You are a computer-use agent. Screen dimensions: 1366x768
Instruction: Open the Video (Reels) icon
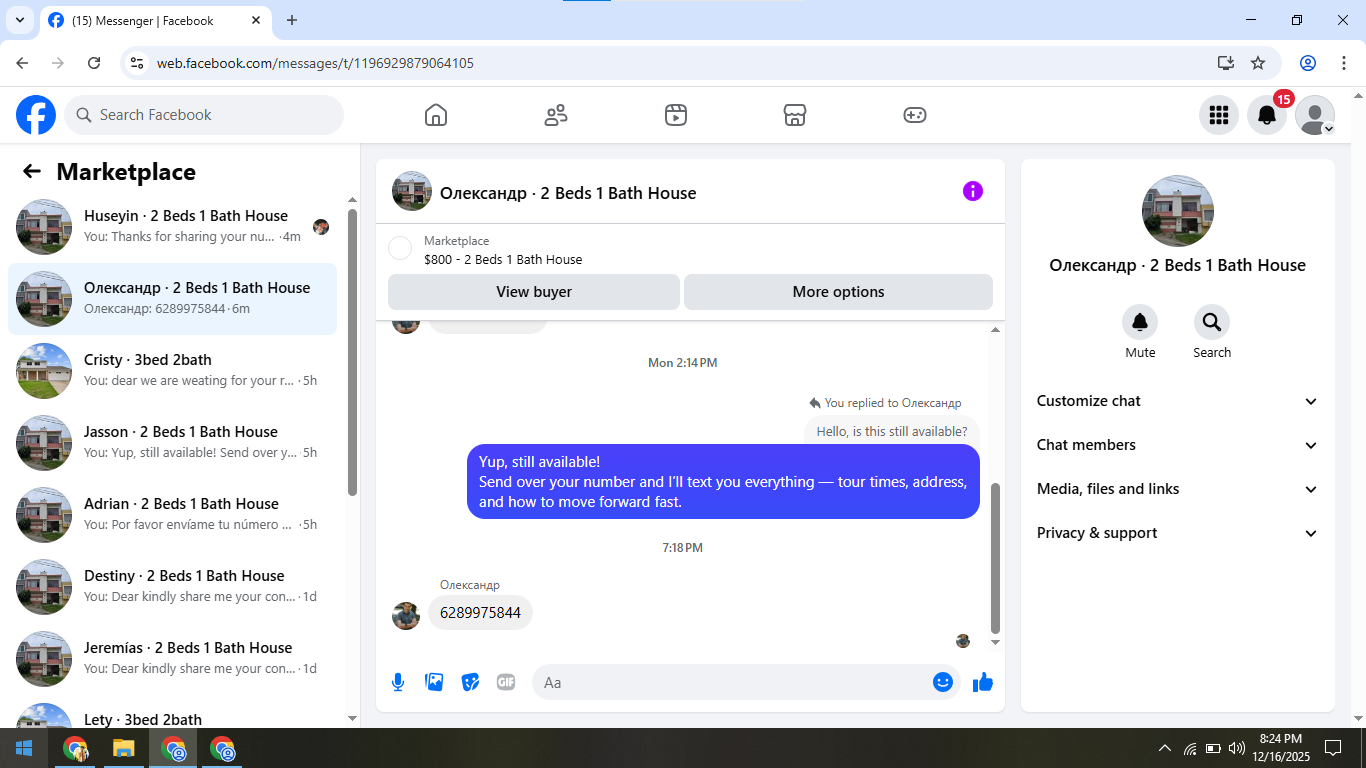pos(676,115)
